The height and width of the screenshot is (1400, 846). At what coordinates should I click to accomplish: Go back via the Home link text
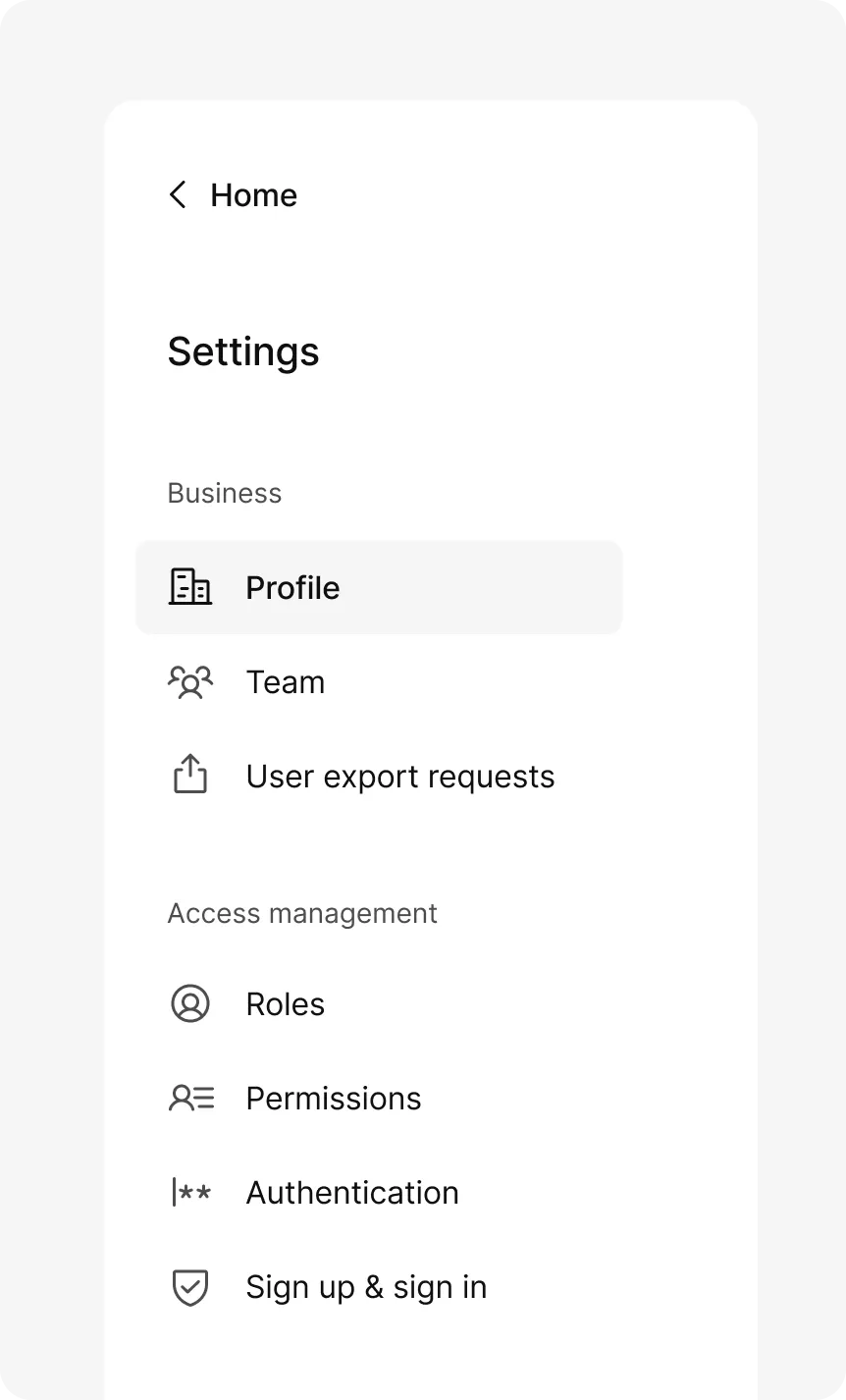(x=253, y=195)
